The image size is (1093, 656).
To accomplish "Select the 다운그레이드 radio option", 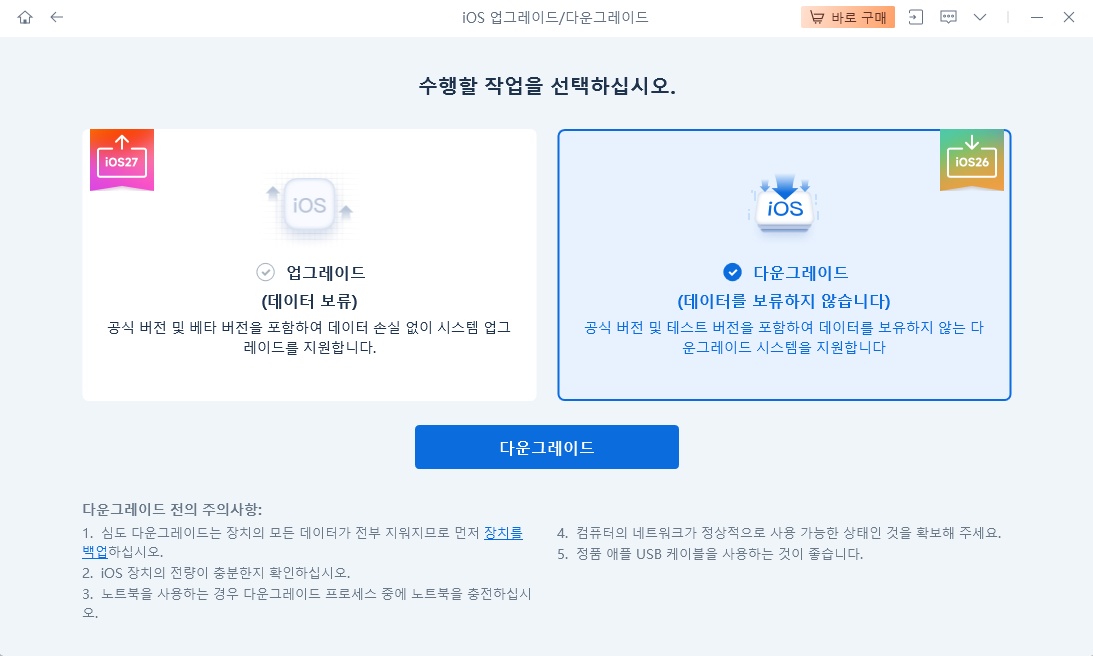I will pyautogui.click(x=732, y=272).
